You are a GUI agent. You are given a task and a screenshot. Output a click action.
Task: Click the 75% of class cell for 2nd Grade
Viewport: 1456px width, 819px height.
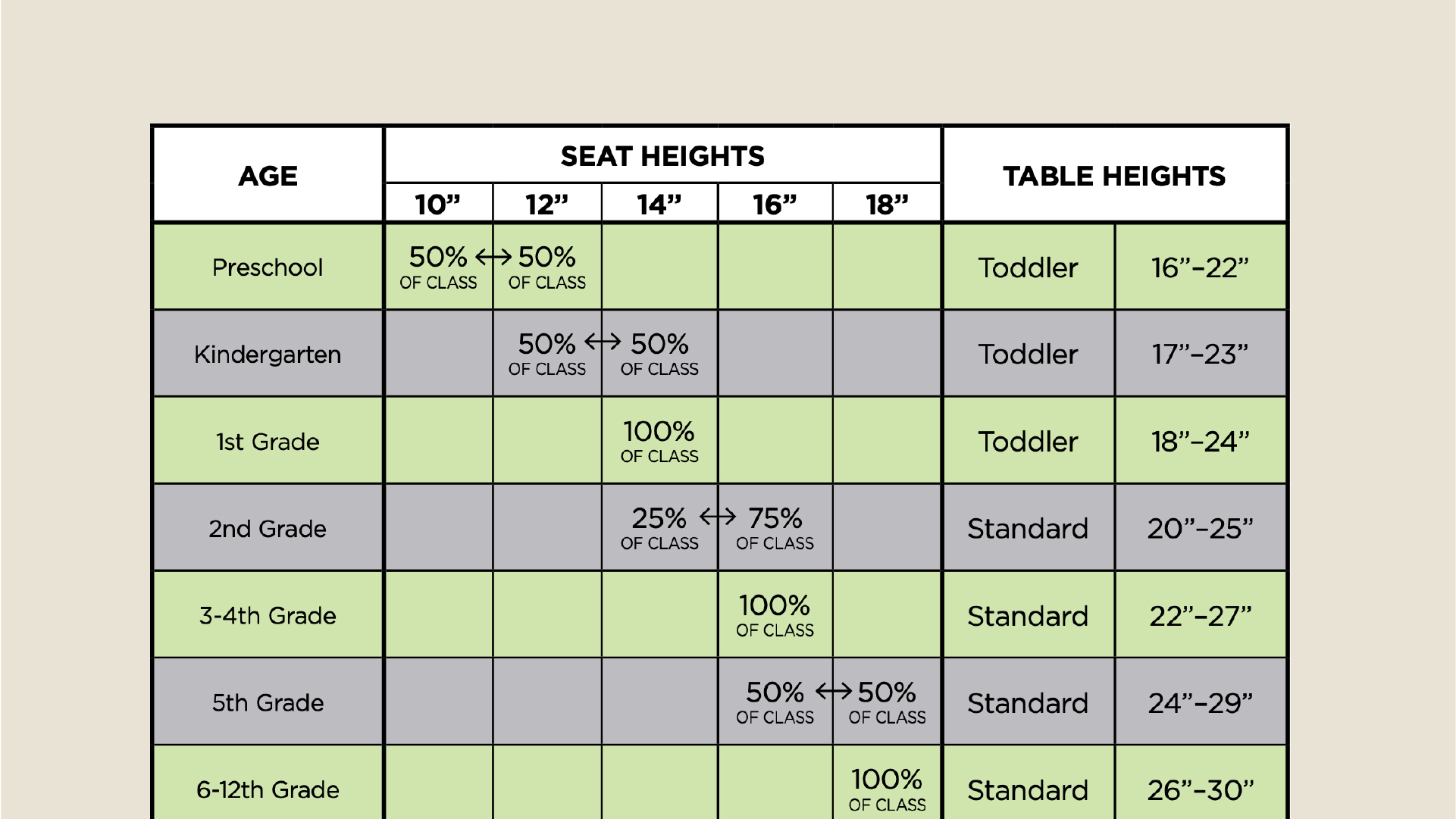pyautogui.click(x=775, y=528)
